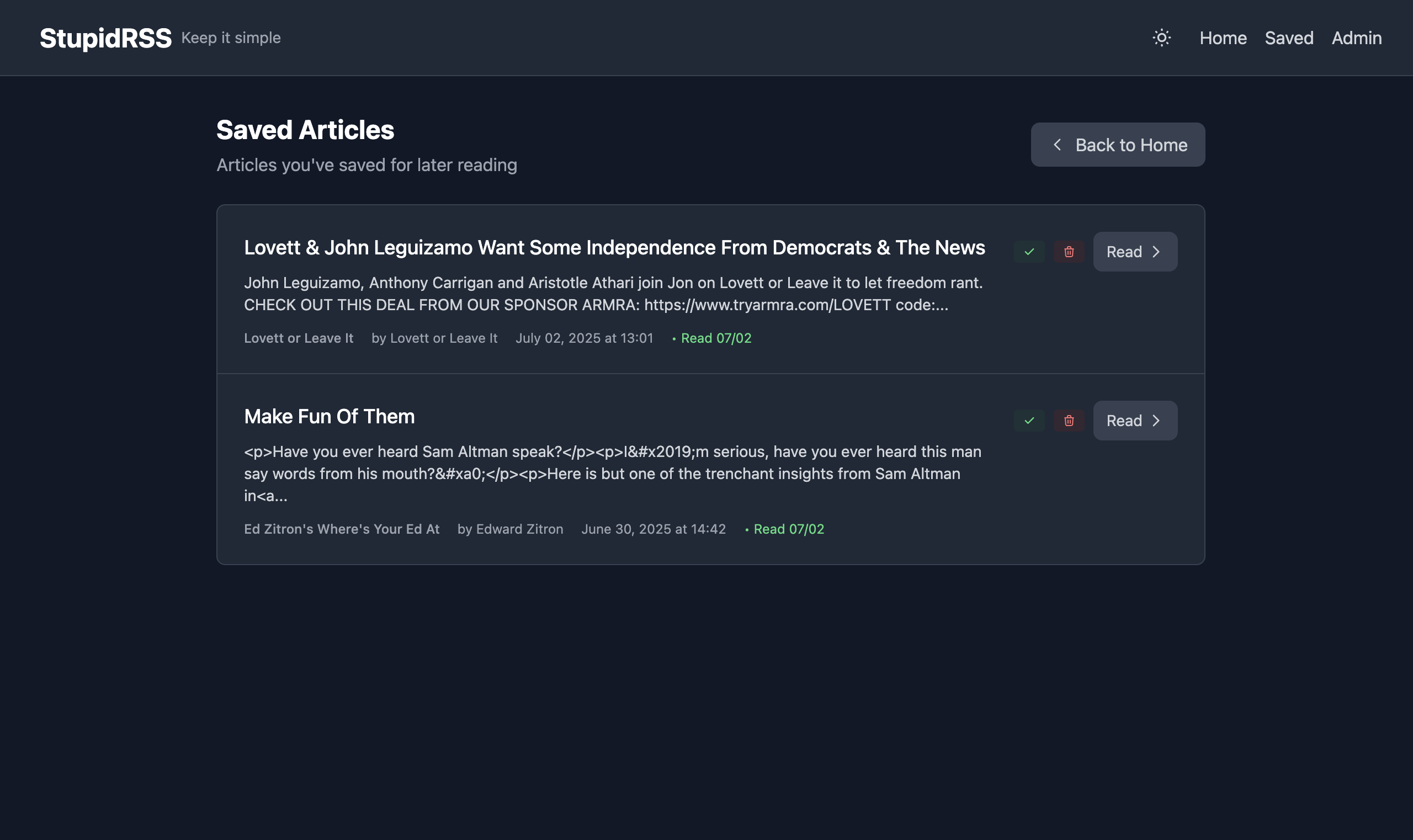Read the Lovett & John Leguizamo article
Screen dimensions: 1413x840
point(1135,252)
